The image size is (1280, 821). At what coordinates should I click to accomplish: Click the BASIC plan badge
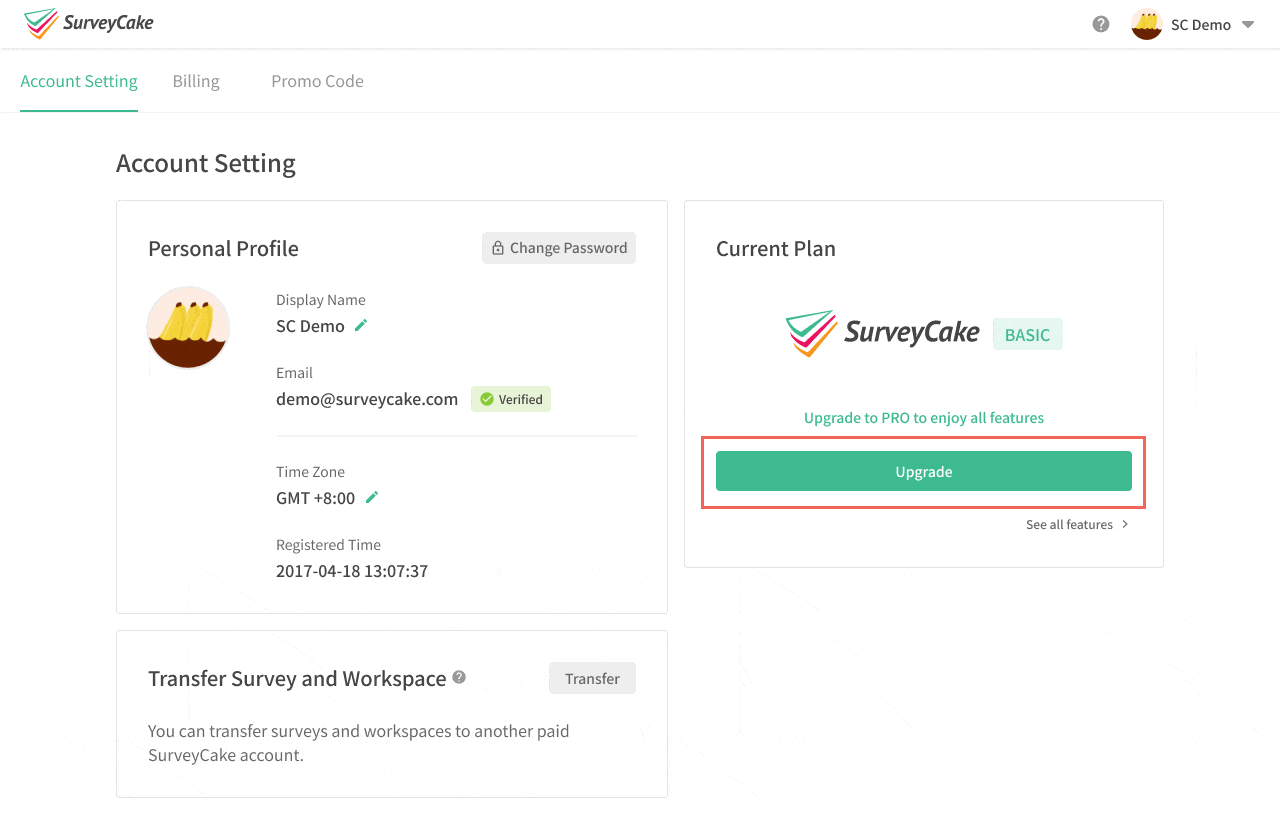1027,334
